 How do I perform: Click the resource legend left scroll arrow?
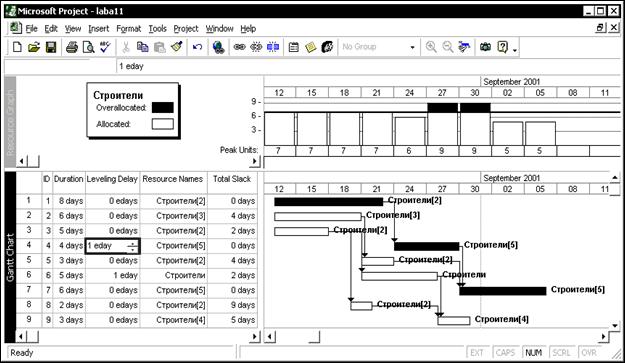tap(22, 161)
